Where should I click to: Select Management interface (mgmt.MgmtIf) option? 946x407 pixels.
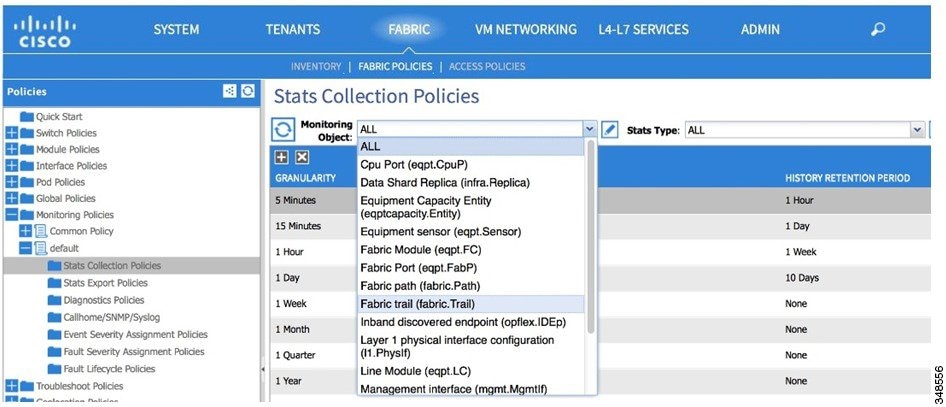pos(471,389)
